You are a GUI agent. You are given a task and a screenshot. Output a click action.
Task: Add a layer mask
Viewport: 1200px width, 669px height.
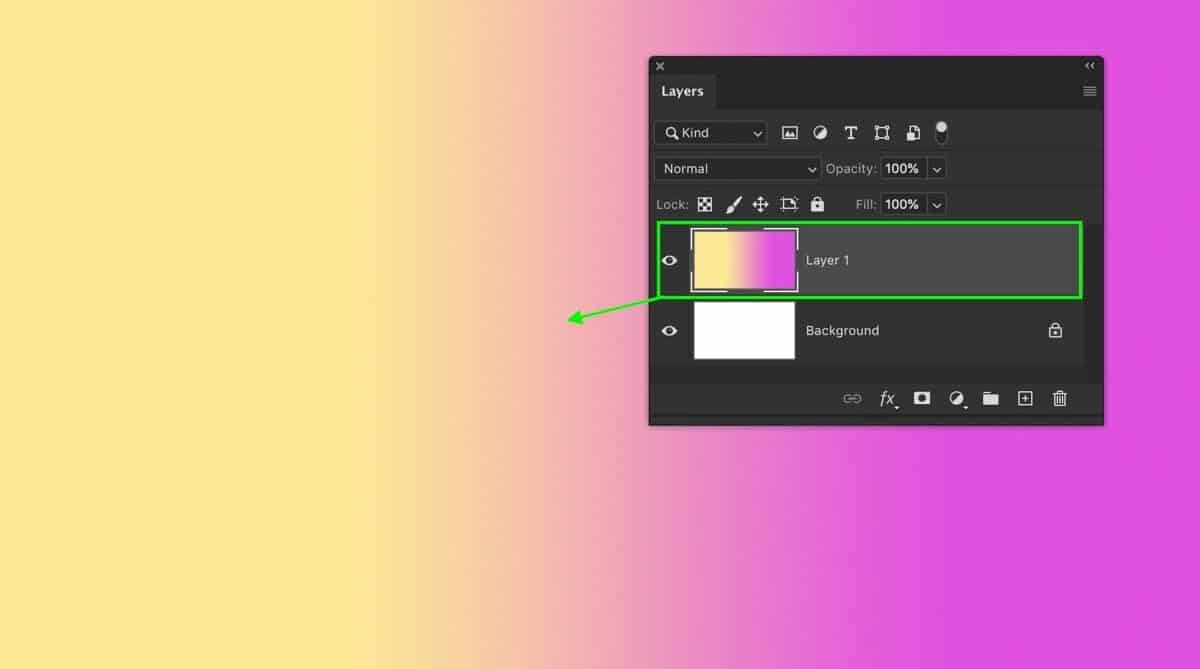(x=922, y=398)
